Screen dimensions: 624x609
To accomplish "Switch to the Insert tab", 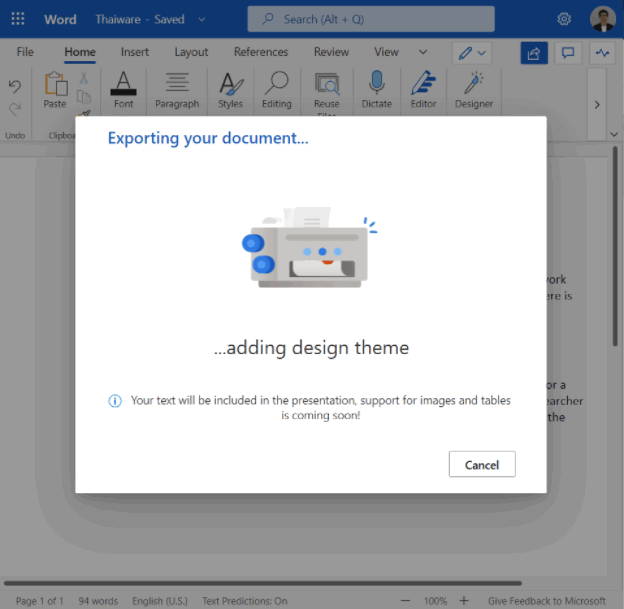I will (135, 52).
